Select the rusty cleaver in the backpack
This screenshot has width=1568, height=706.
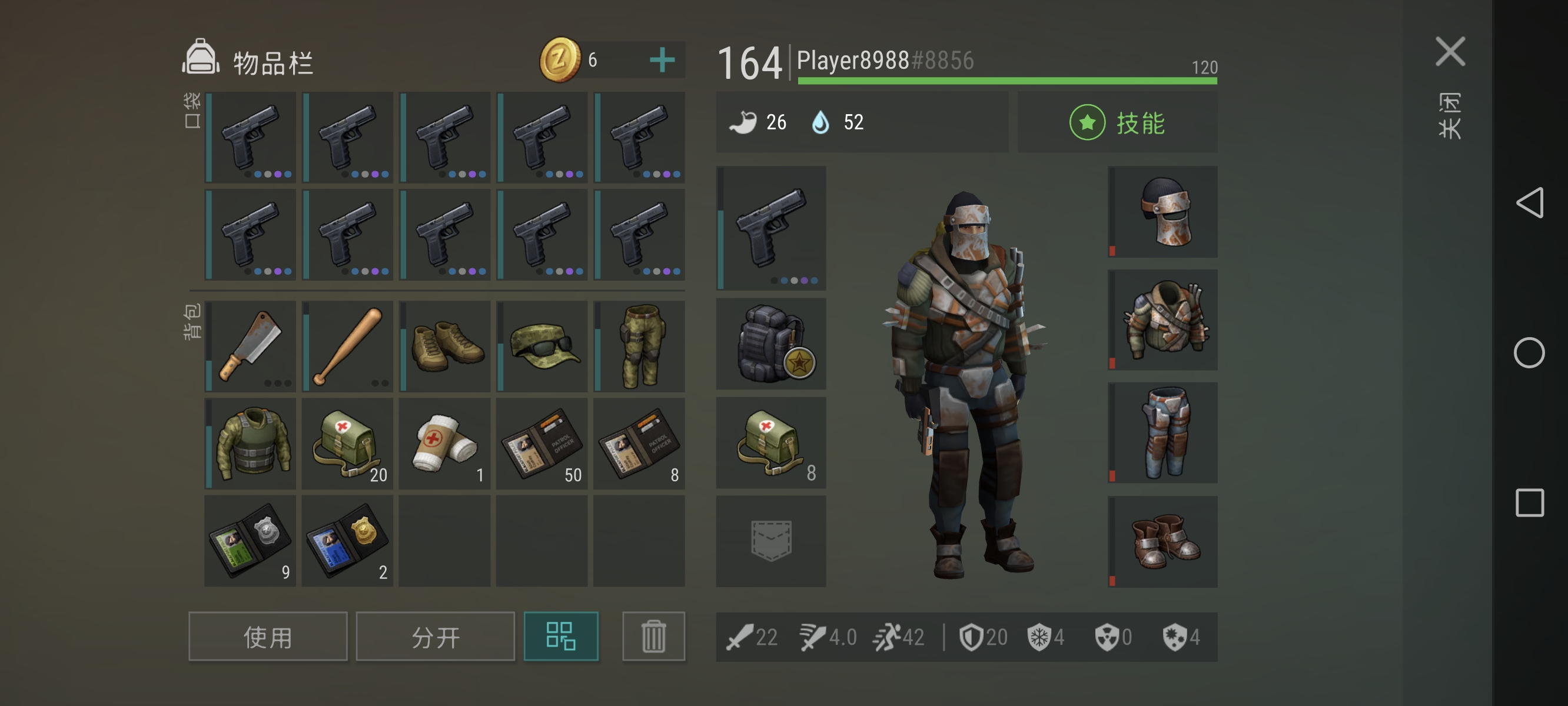coord(250,347)
